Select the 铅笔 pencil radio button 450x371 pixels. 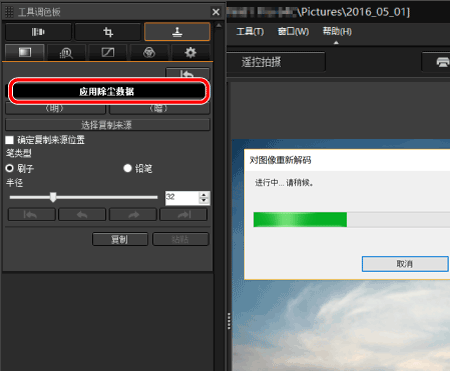(x=127, y=168)
